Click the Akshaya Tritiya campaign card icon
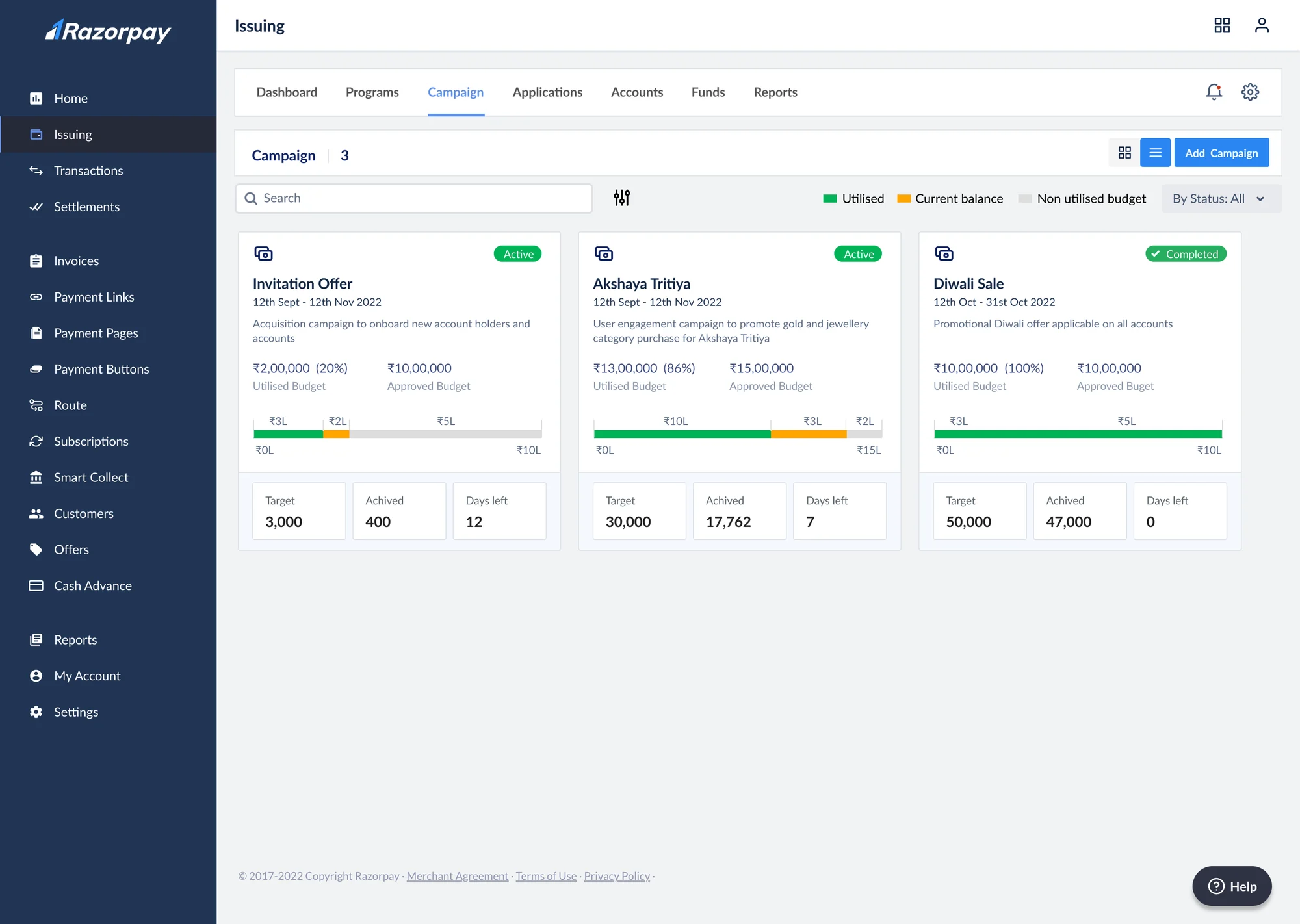1300x924 pixels. (604, 253)
